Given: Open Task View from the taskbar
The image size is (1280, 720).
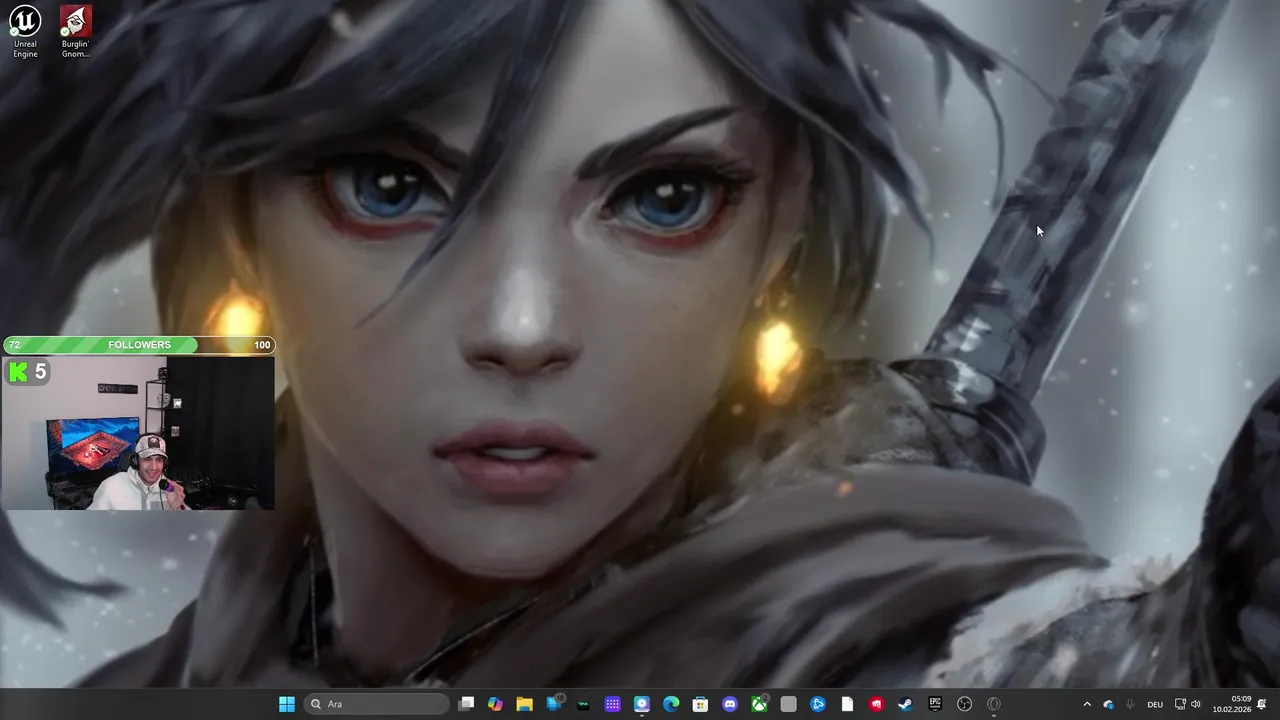Looking at the screenshot, I should [x=466, y=704].
